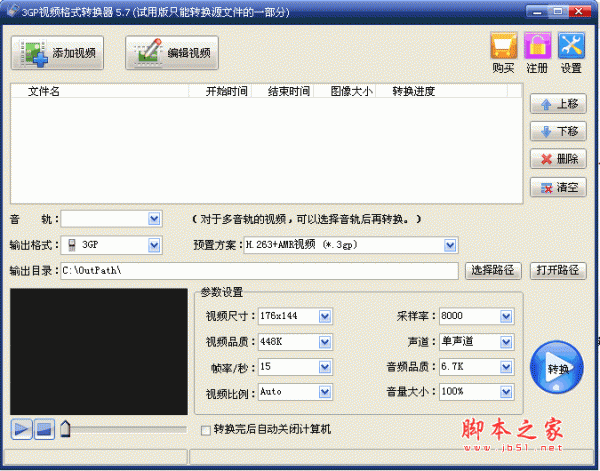Open the 音频品质 6.7K dropdown
This screenshot has width=600, height=471.
[506, 367]
